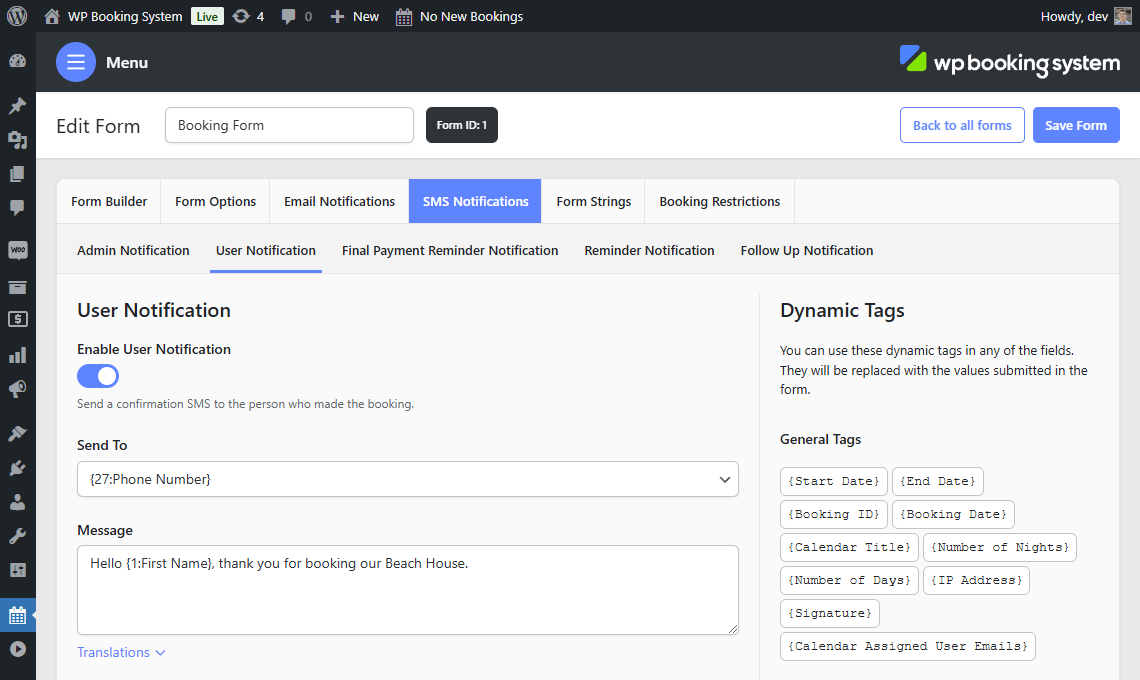Click Back to all forms
Image resolution: width=1140 pixels, height=680 pixels.
click(x=962, y=125)
